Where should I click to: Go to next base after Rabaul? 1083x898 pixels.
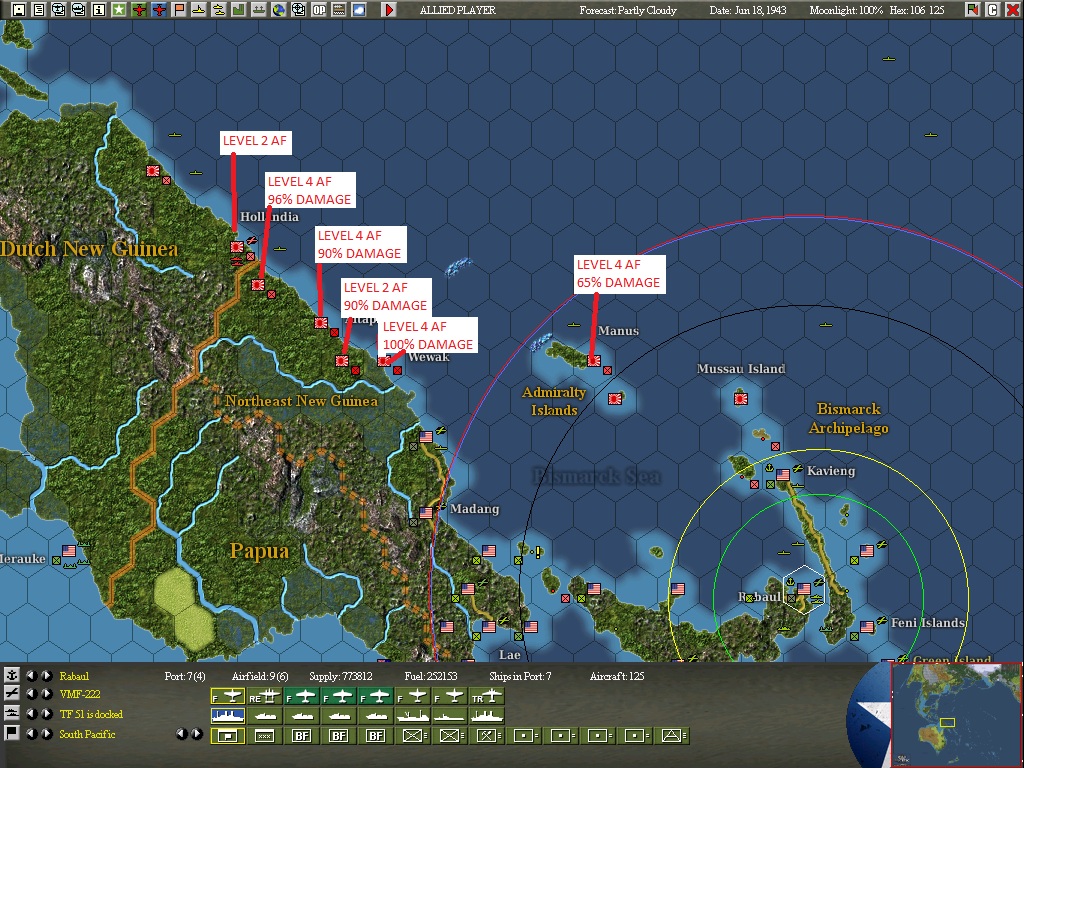tap(46, 676)
